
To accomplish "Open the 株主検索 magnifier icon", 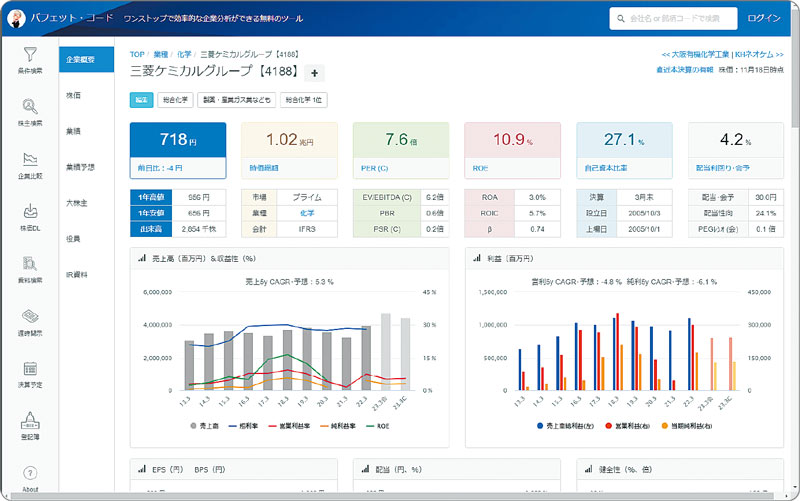I will point(30,107).
